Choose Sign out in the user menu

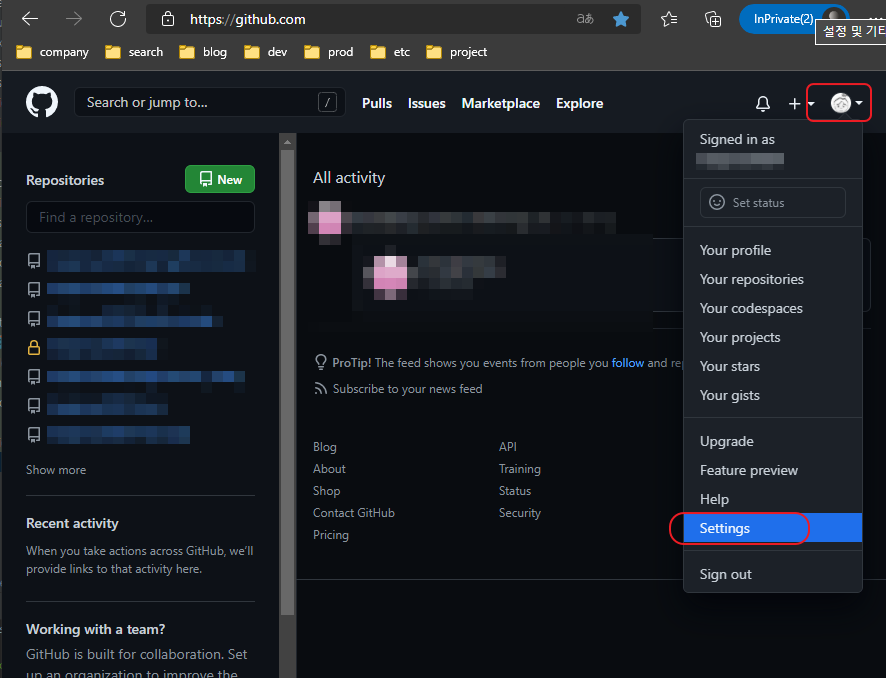[772, 575]
